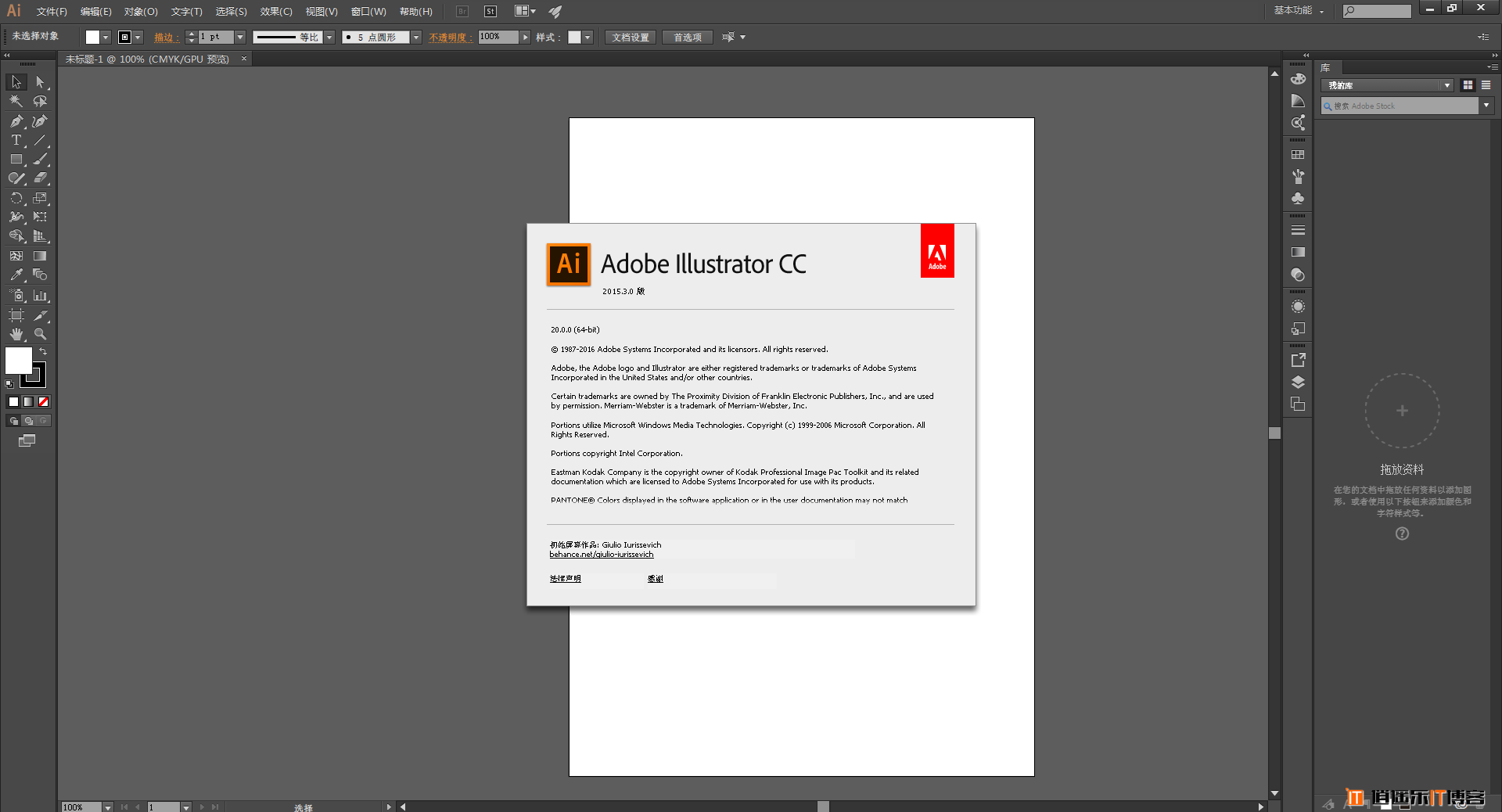Select the Type tool
Image resolution: width=1502 pixels, height=812 pixels.
(x=16, y=141)
